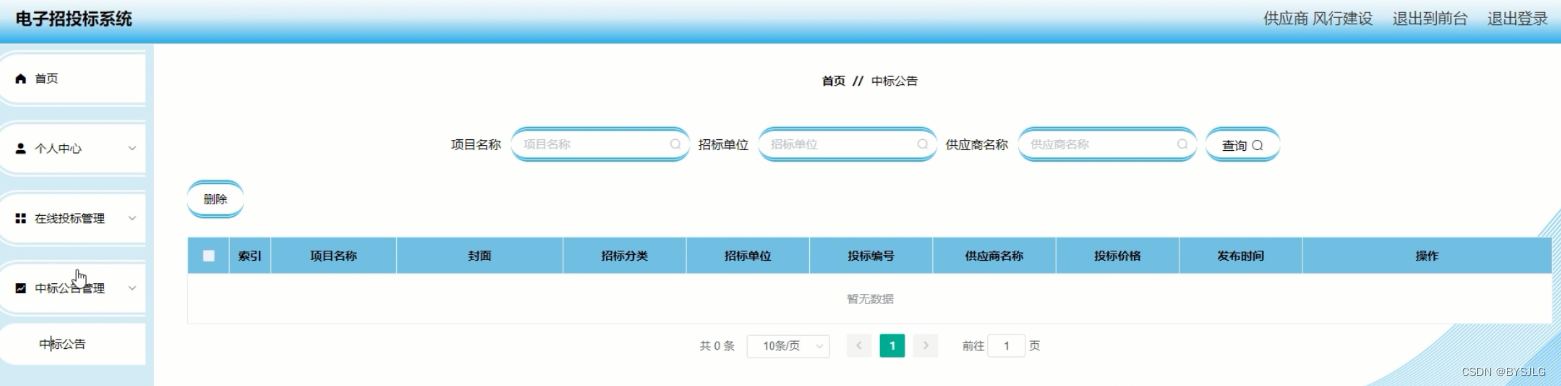Click the 首页 breadcrumb link

pos(833,81)
